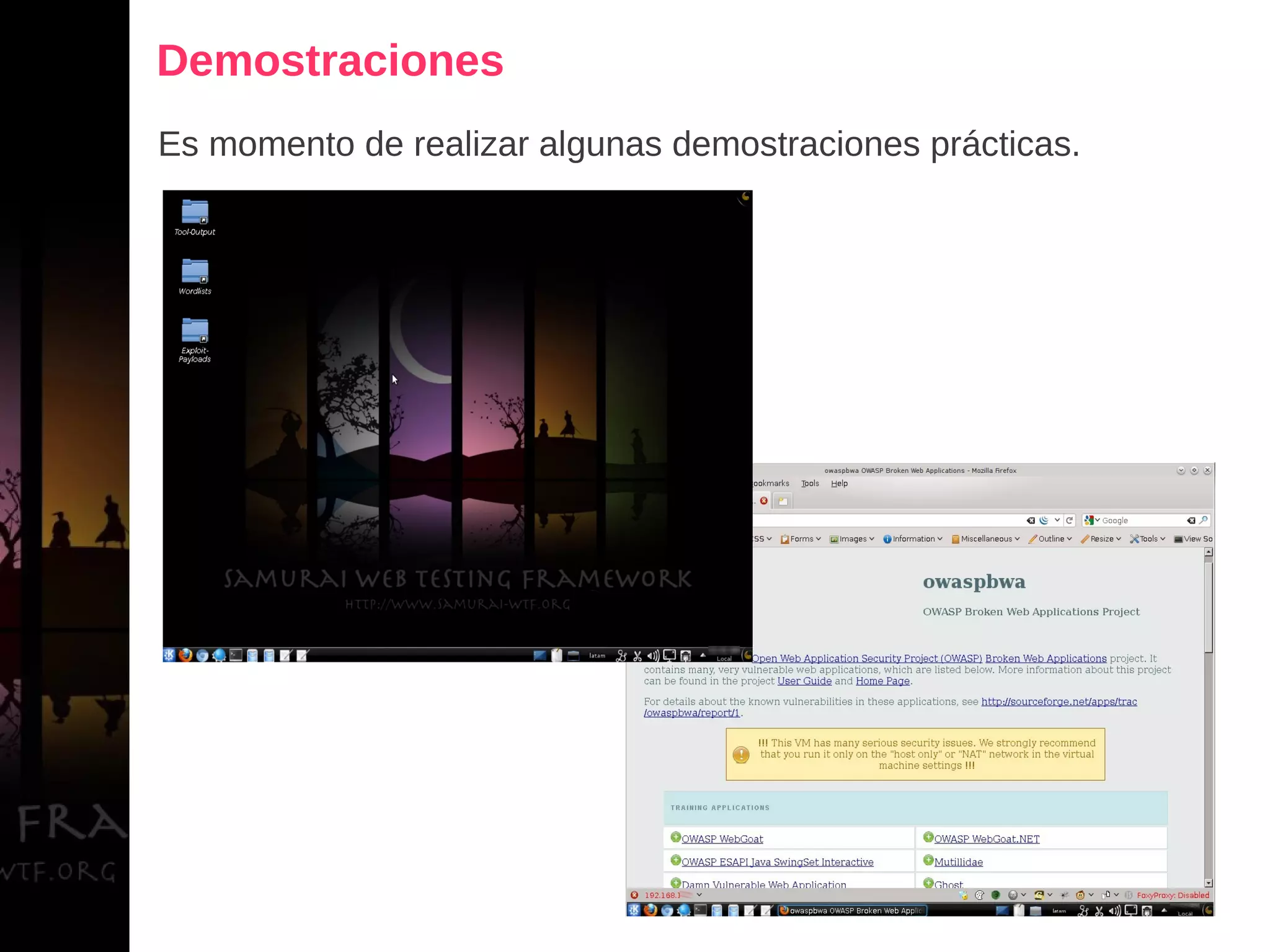Open the OWASP WebGoat.NET link
This screenshot has width=1270, height=952.
(x=987, y=839)
